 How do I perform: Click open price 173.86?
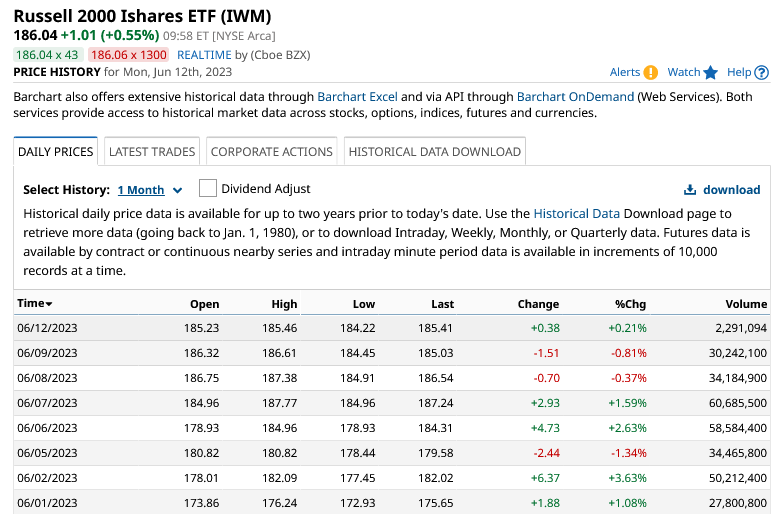[x=201, y=503]
